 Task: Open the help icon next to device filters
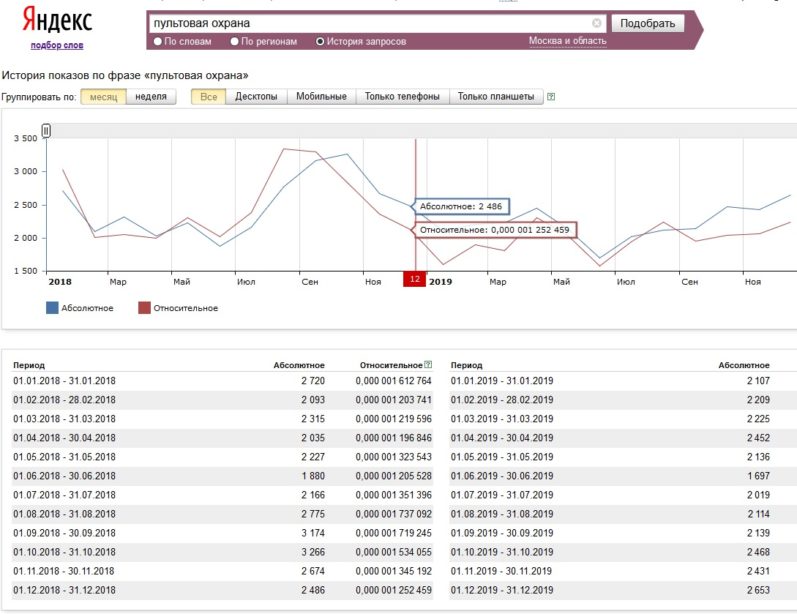tap(551, 97)
